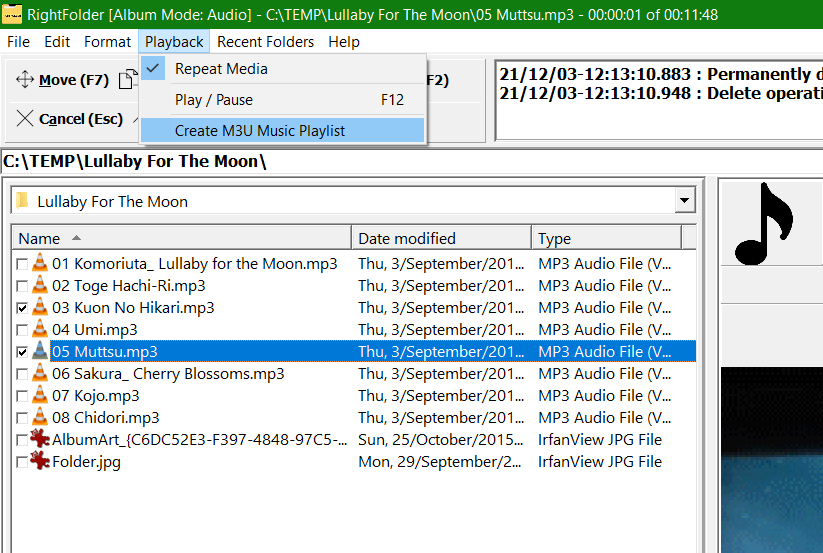
Task: Uncheck the 05 Muttsu.mp3 checkbox
Action: (x=22, y=352)
